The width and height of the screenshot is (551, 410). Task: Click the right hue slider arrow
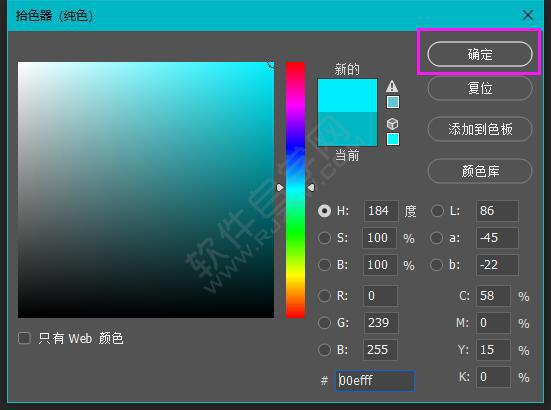click(311, 188)
